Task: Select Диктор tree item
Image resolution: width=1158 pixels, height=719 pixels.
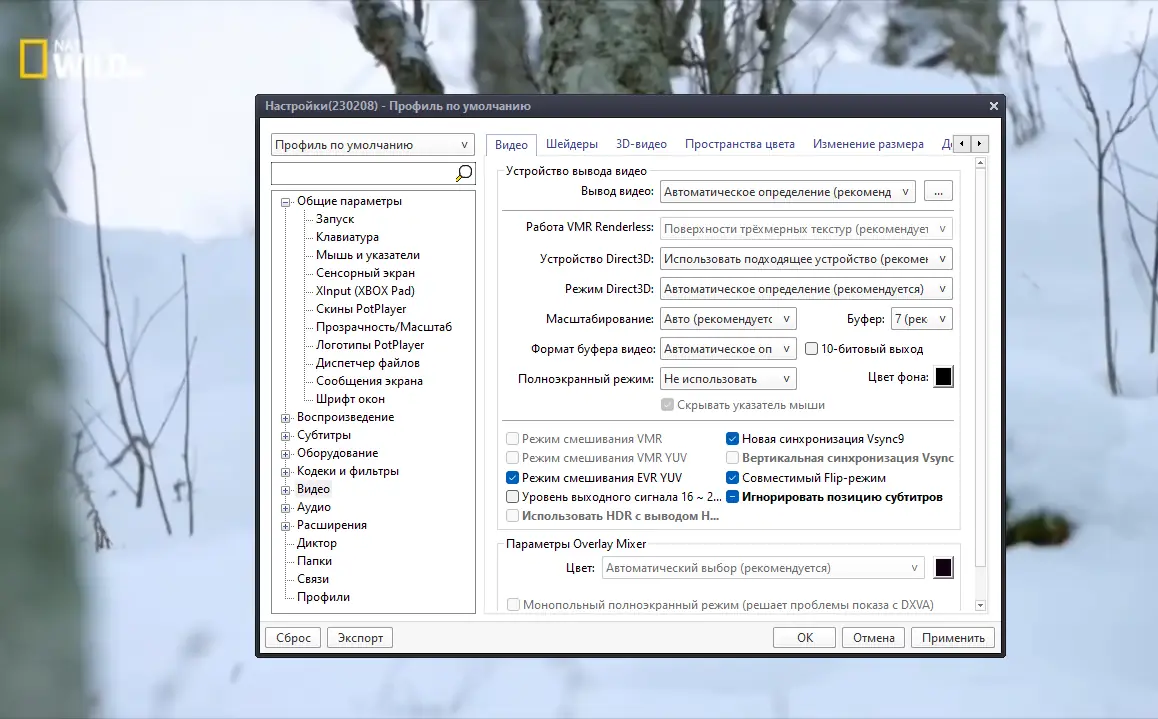Action: click(x=317, y=543)
